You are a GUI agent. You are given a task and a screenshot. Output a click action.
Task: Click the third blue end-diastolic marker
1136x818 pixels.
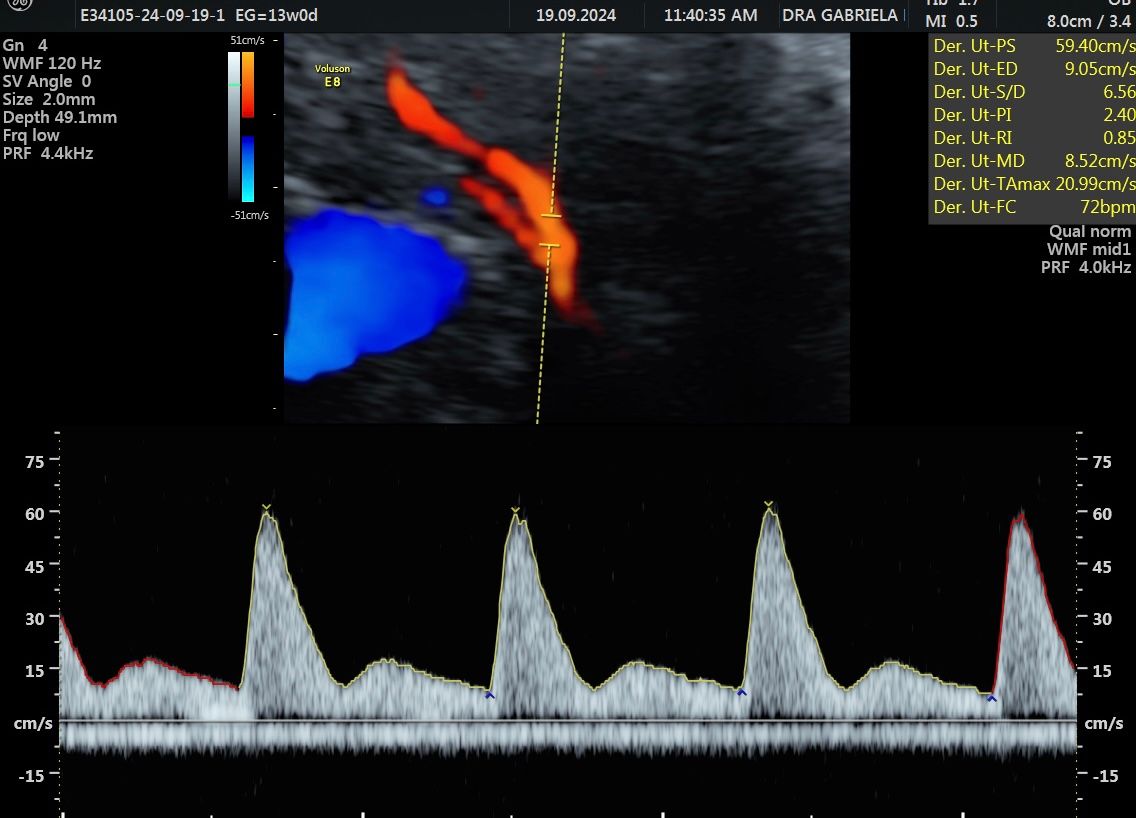coord(991,698)
